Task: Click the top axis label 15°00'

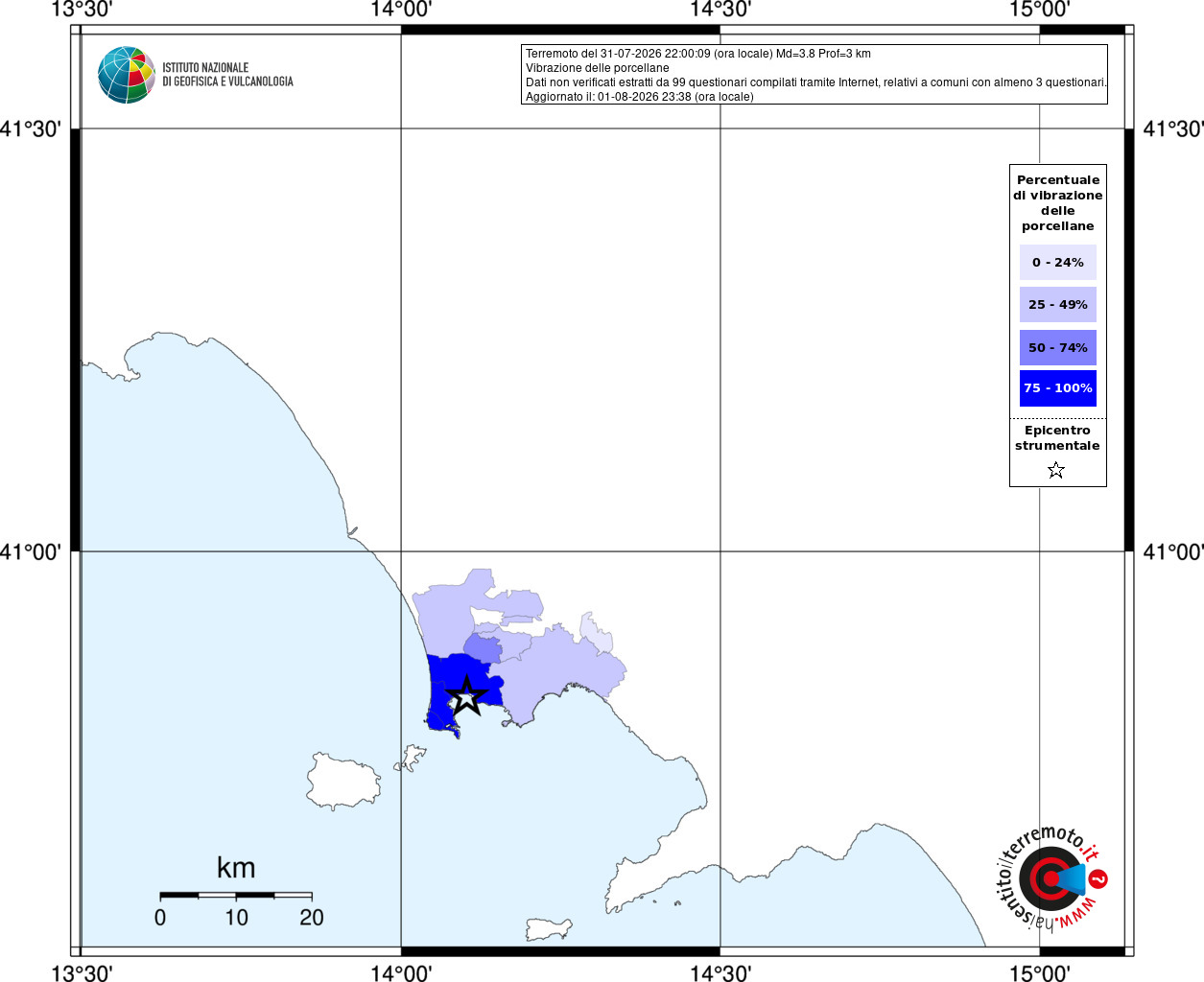Action: coord(1040,10)
